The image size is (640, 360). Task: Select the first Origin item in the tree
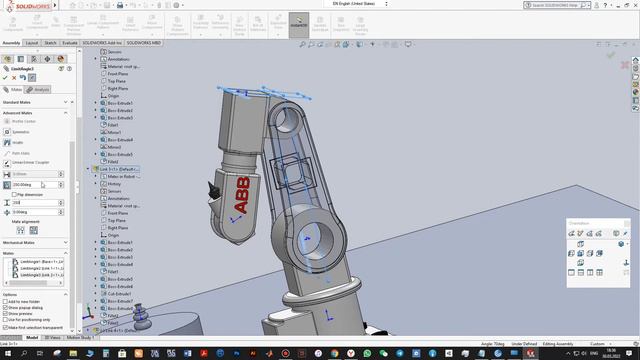click(x=113, y=96)
